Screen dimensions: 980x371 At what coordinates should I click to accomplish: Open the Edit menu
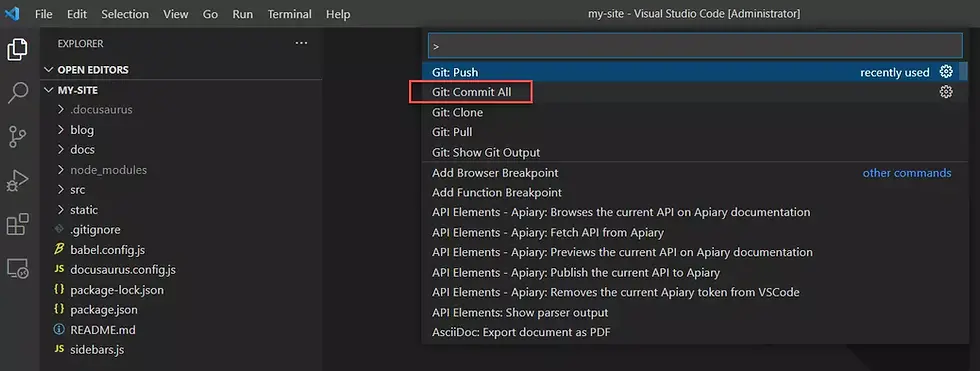pos(77,14)
